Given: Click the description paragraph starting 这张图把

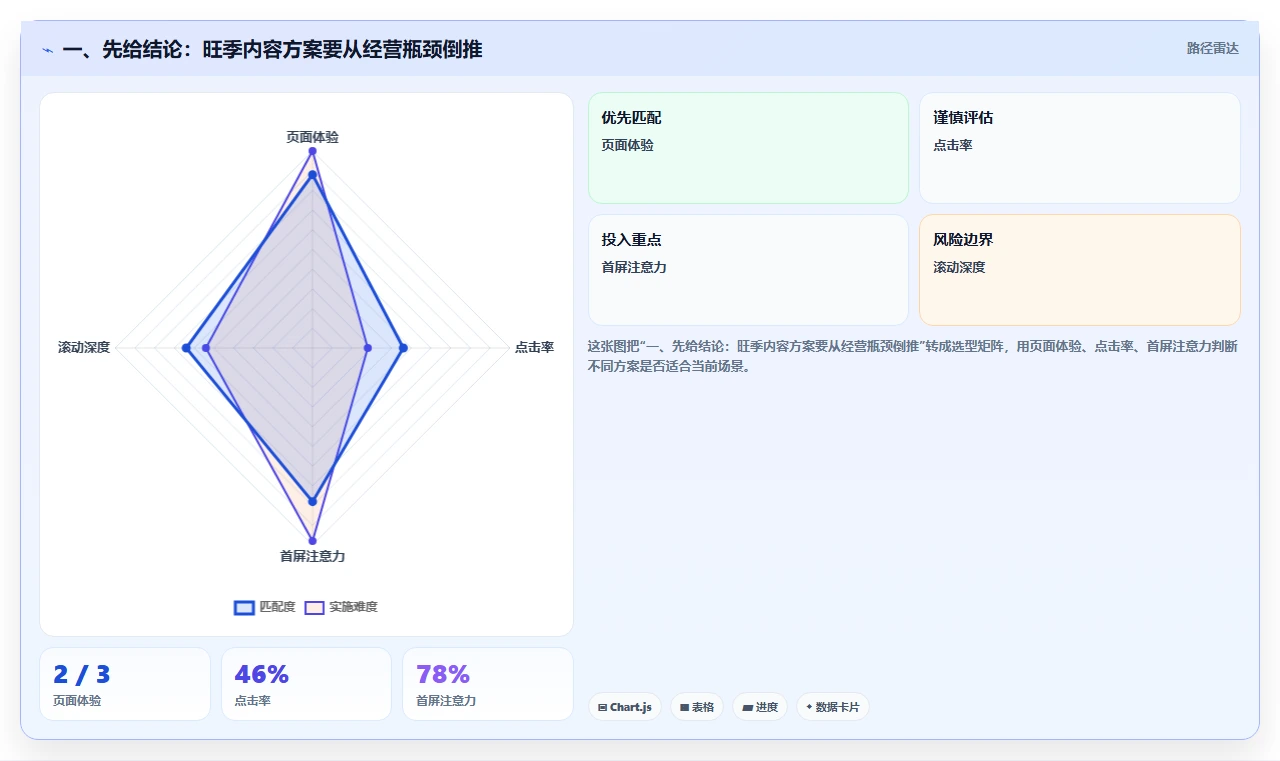Looking at the screenshot, I should coord(913,356).
